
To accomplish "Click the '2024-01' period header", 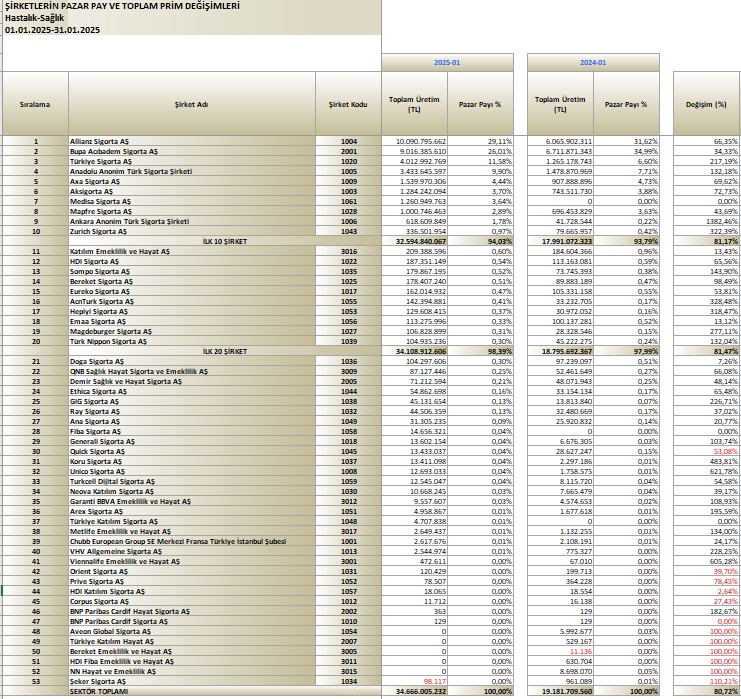I will pyautogui.click(x=593, y=62).
